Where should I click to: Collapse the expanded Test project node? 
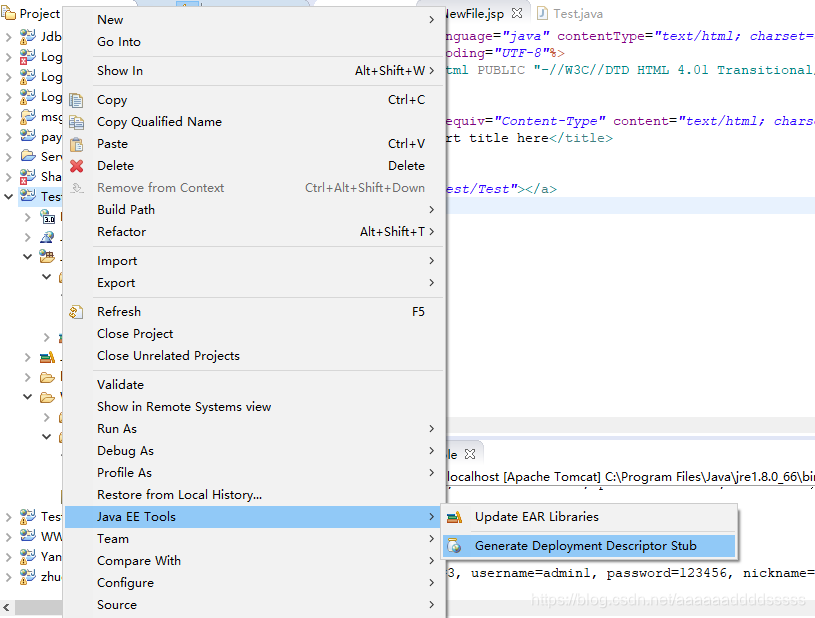coord(8,196)
